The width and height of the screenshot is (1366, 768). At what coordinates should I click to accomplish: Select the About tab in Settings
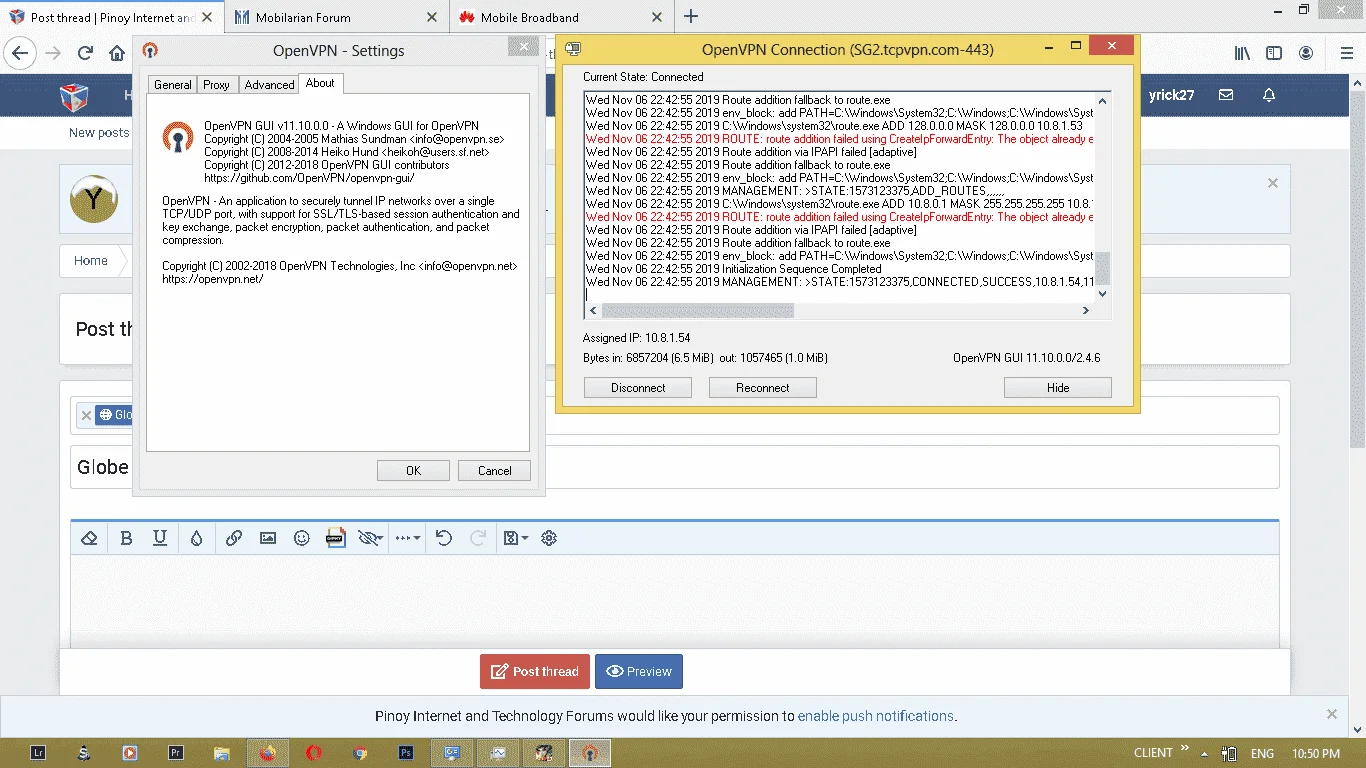pos(320,83)
